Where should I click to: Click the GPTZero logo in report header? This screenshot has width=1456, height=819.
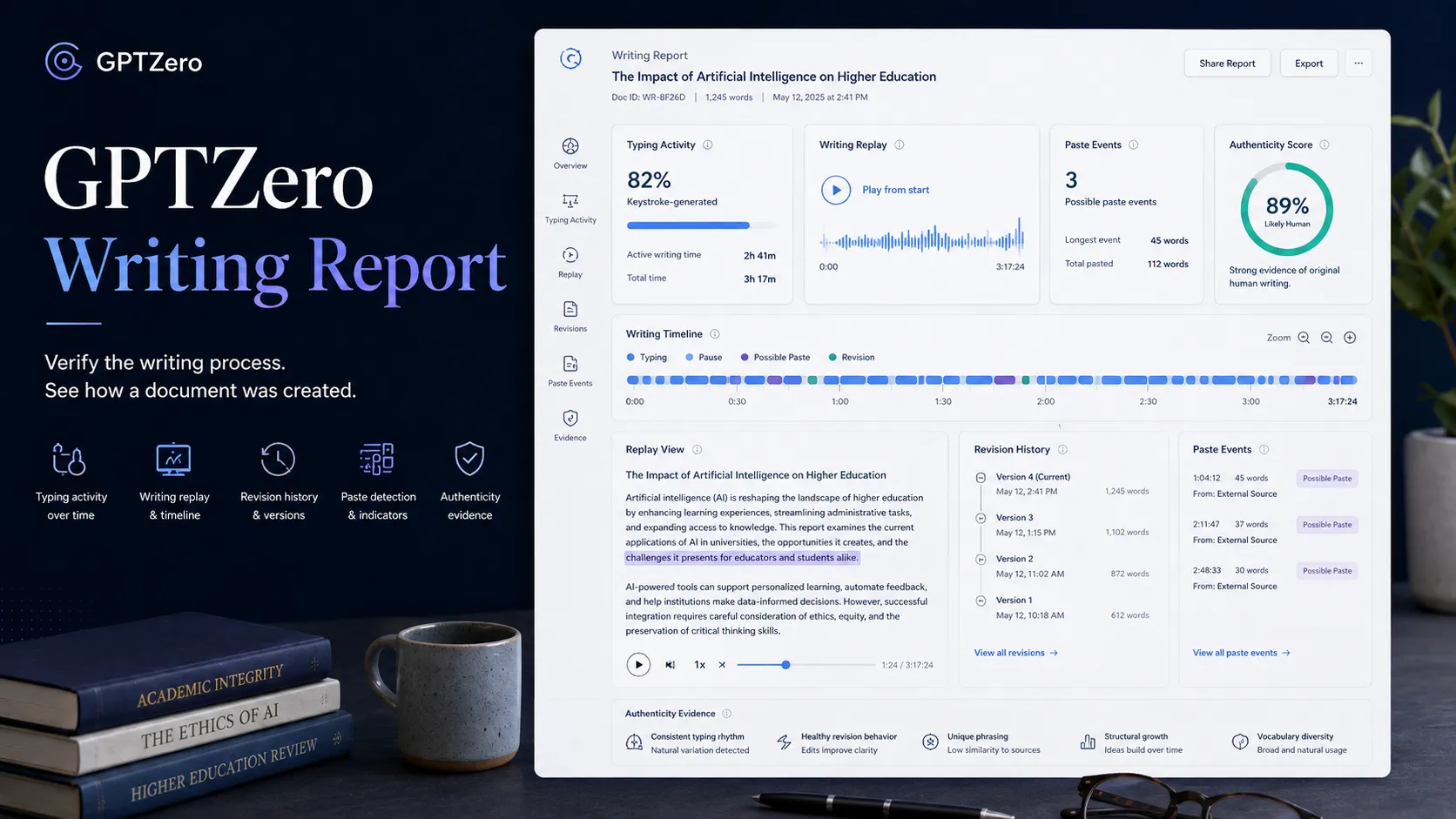(570, 58)
